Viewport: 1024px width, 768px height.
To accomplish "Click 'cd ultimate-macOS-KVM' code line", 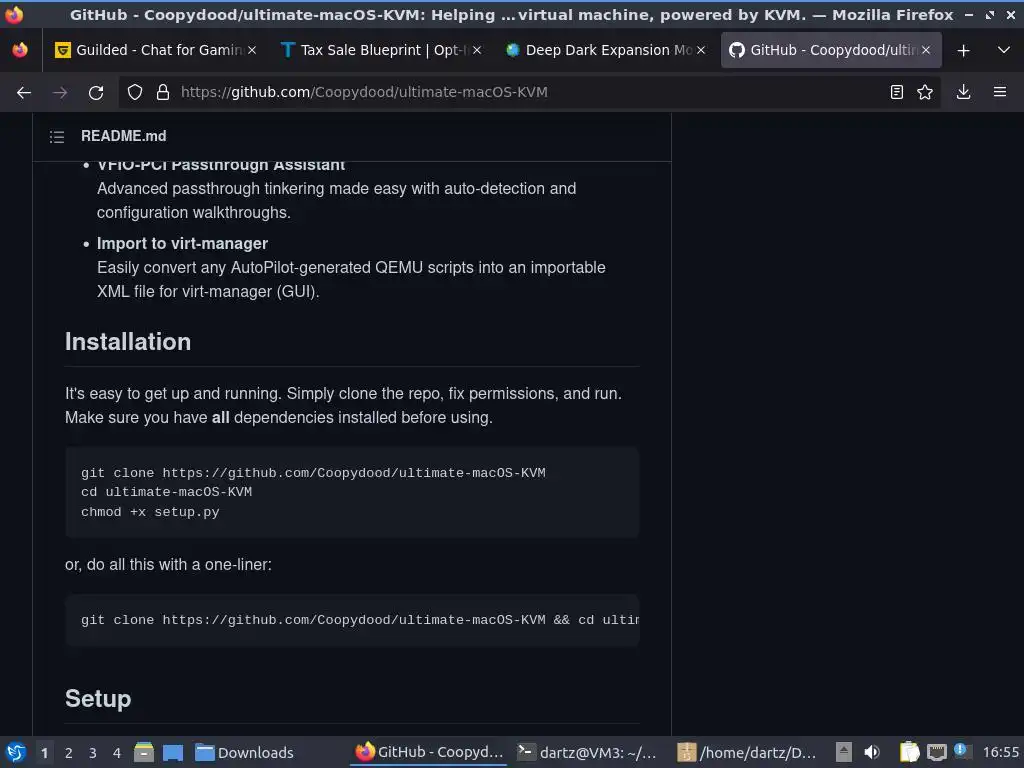I will (x=167, y=492).
